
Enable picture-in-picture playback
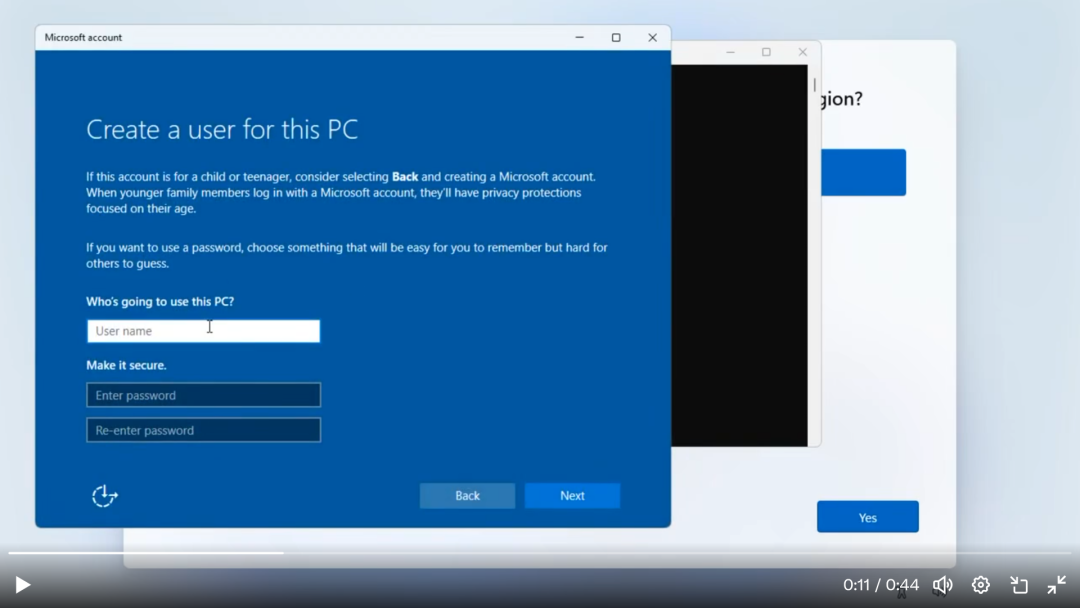[x=1018, y=584]
